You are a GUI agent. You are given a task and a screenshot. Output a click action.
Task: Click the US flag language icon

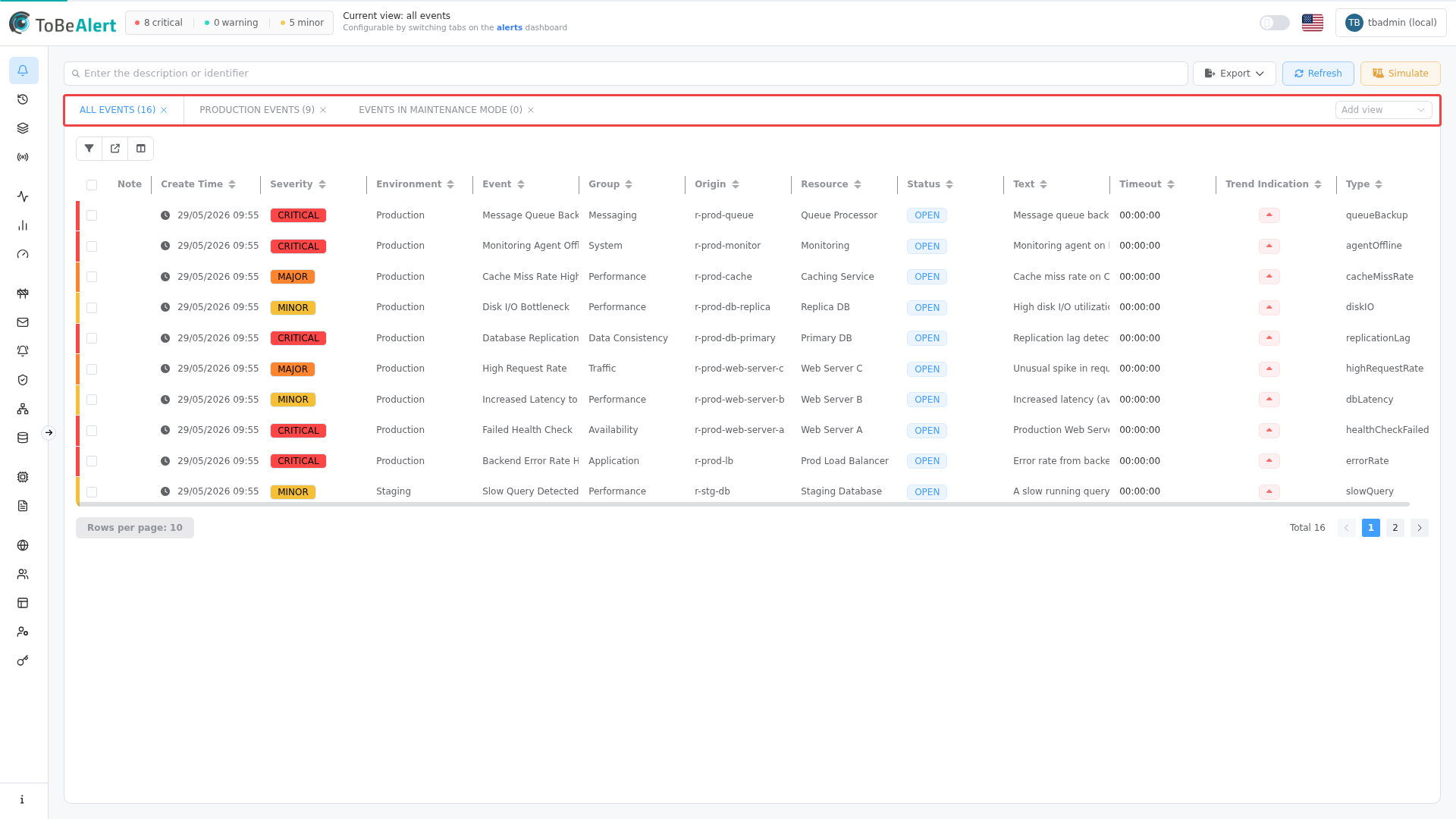pos(1313,23)
